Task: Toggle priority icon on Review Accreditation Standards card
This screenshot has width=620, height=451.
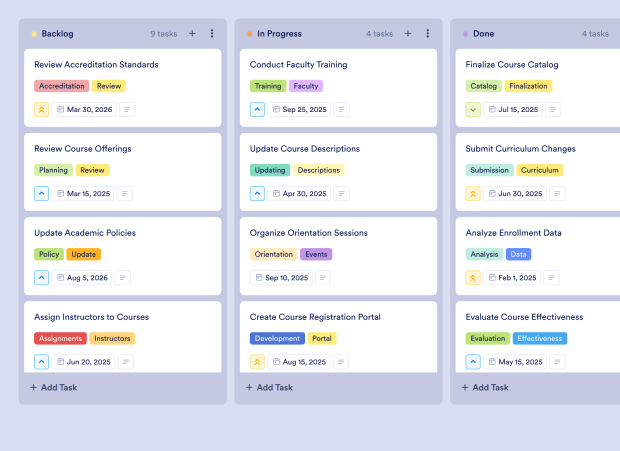Action: [x=42, y=109]
